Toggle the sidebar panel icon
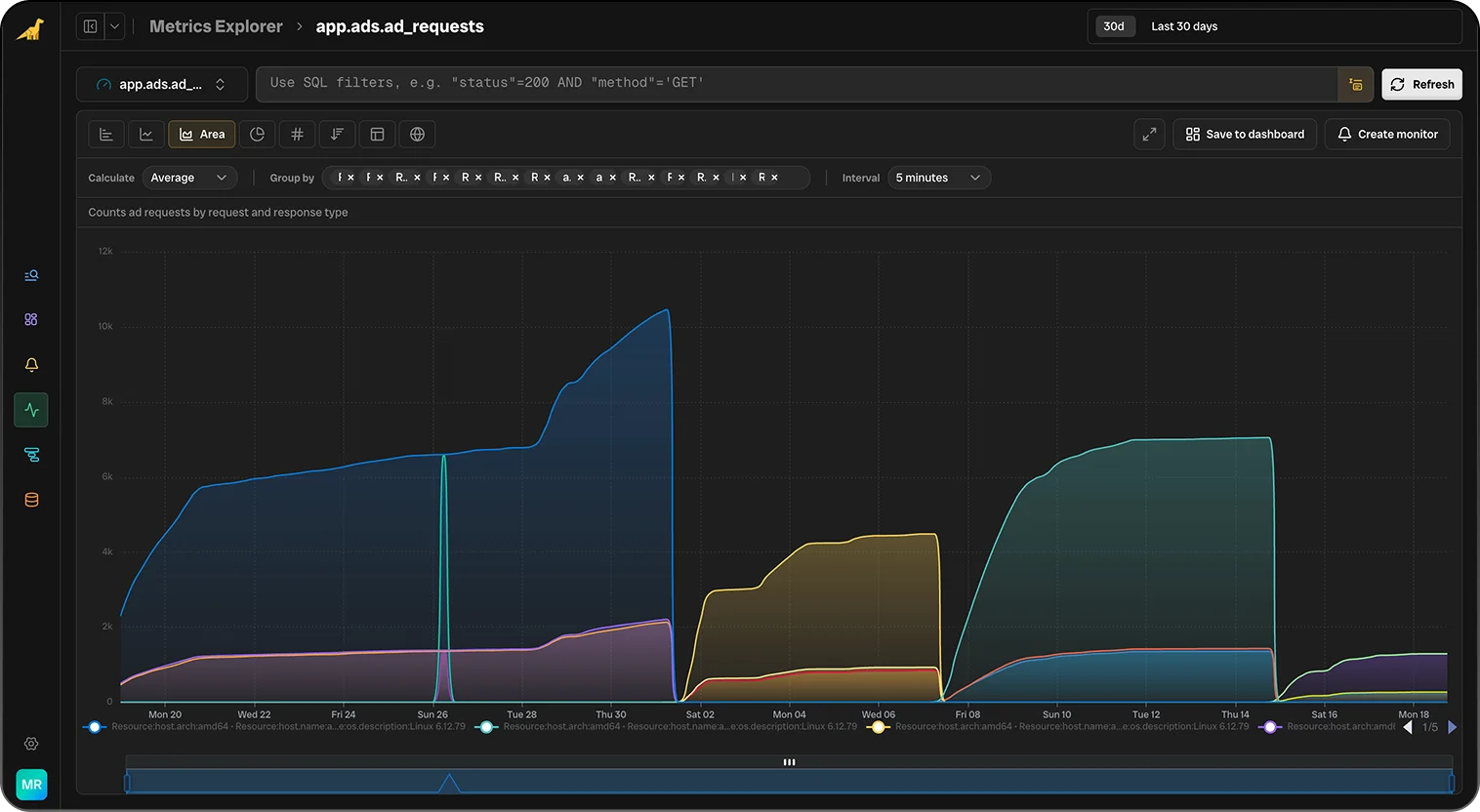The height and width of the screenshot is (812, 1480). point(90,26)
